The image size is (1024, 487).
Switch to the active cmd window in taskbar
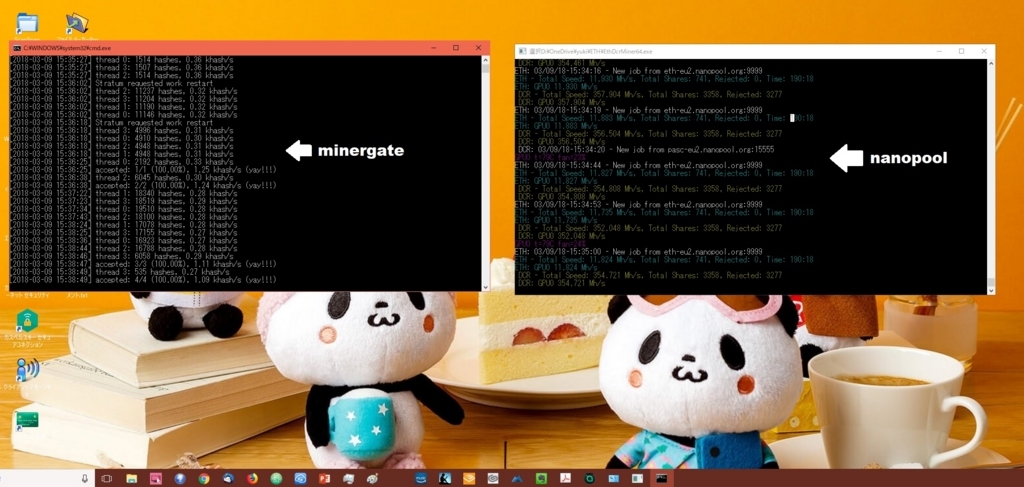(x=662, y=479)
